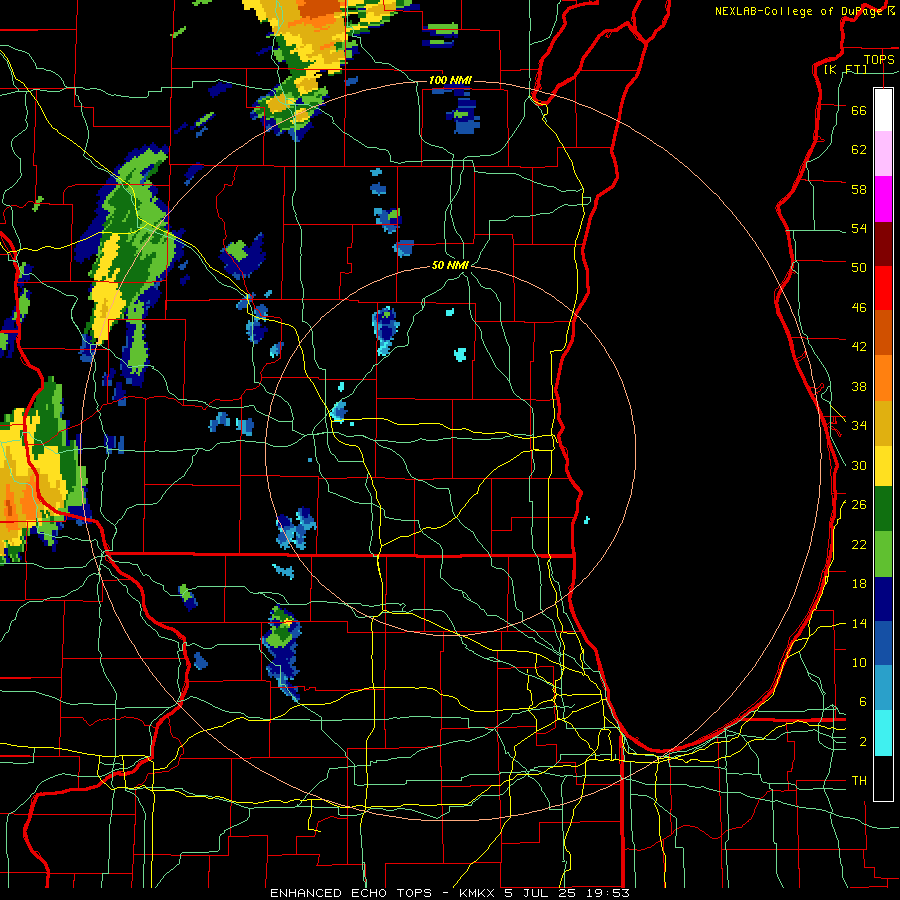Click the 22 value on the legend
The height and width of the screenshot is (900, 900).
[859, 545]
